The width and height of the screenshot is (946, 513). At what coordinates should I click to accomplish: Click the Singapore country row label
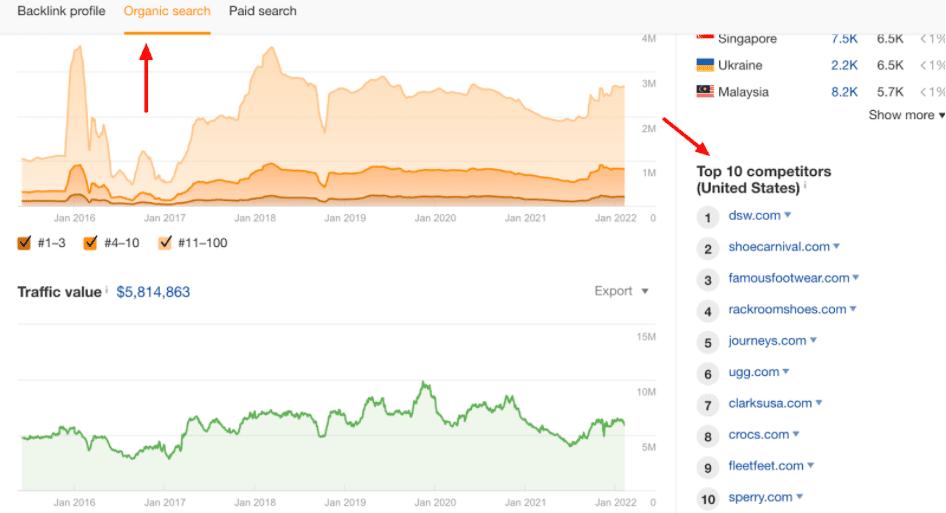click(x=747, y=39)
